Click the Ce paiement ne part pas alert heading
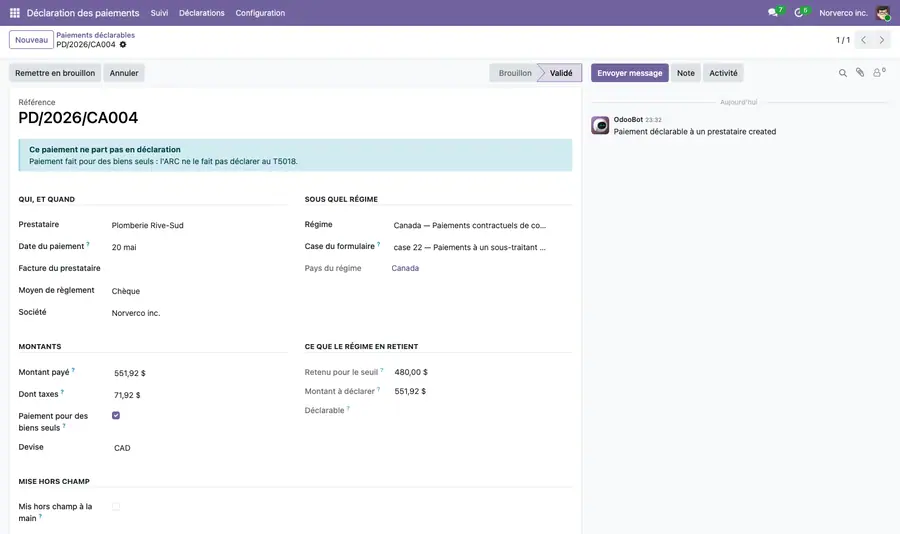 coord(105,149)
